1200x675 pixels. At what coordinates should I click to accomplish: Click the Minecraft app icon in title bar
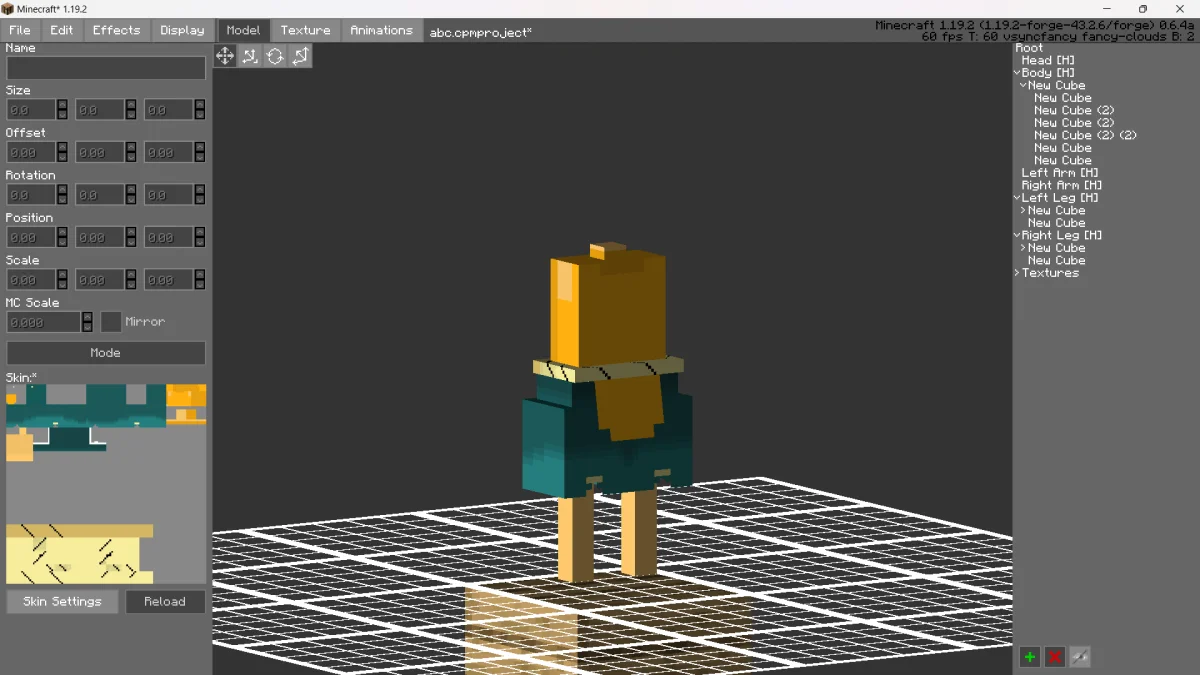point(8,9)
